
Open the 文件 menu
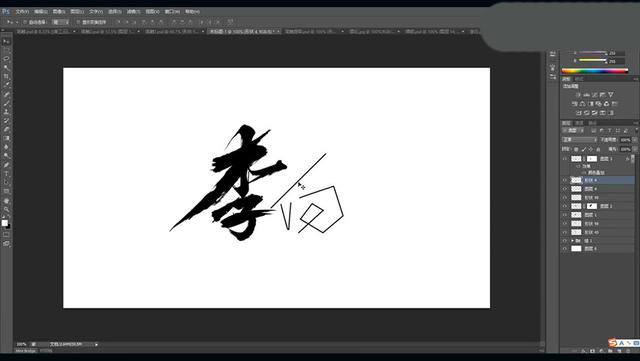[22, 11]
